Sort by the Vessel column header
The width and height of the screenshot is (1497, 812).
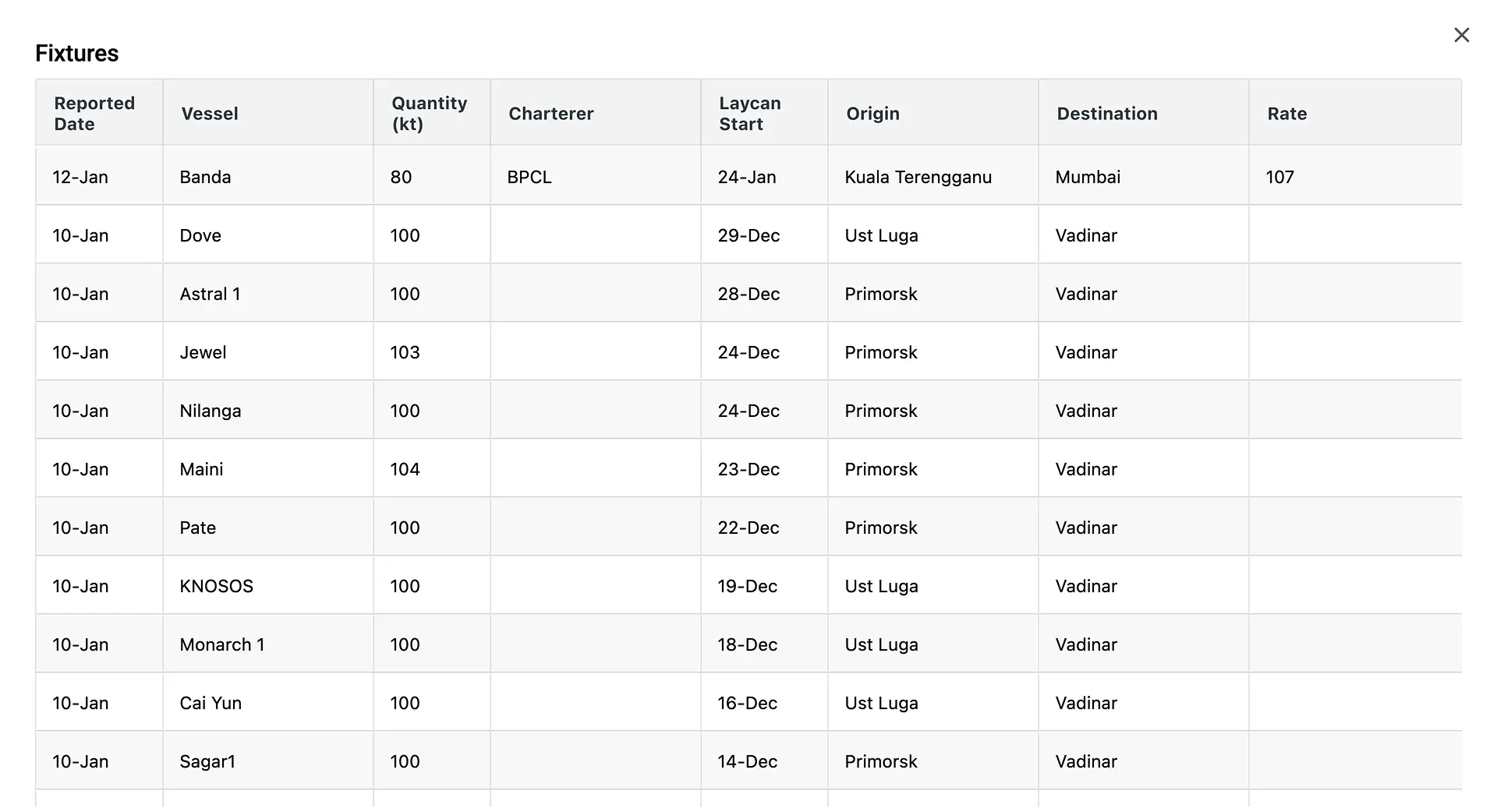pyautogui.click(x=209, y=112)
